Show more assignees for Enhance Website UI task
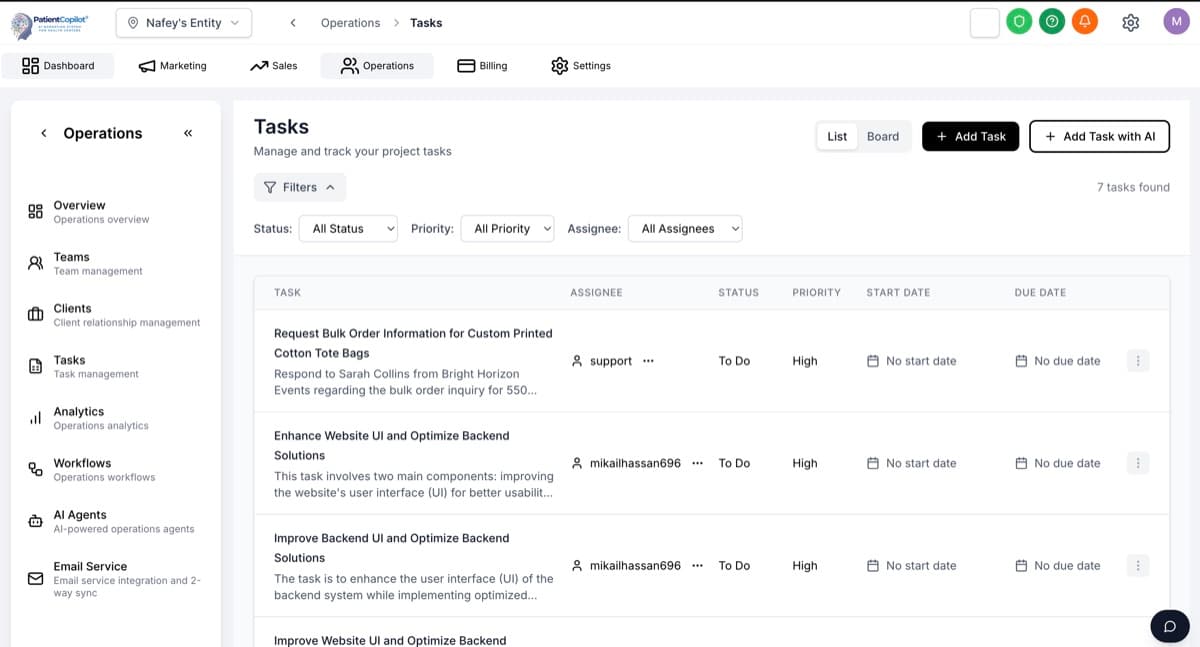Image resolution: width=1200 pixels, height=647 pixels. tap(697, 463)
